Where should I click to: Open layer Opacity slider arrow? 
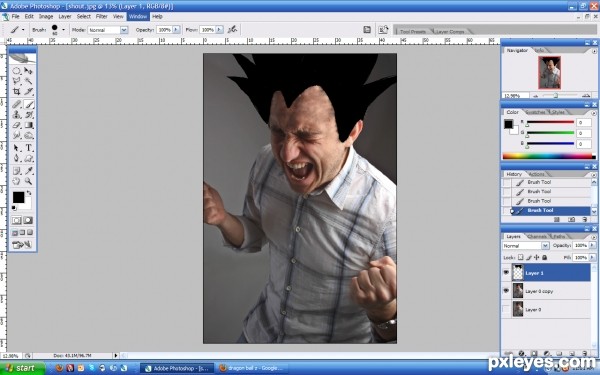pos(593,245)
